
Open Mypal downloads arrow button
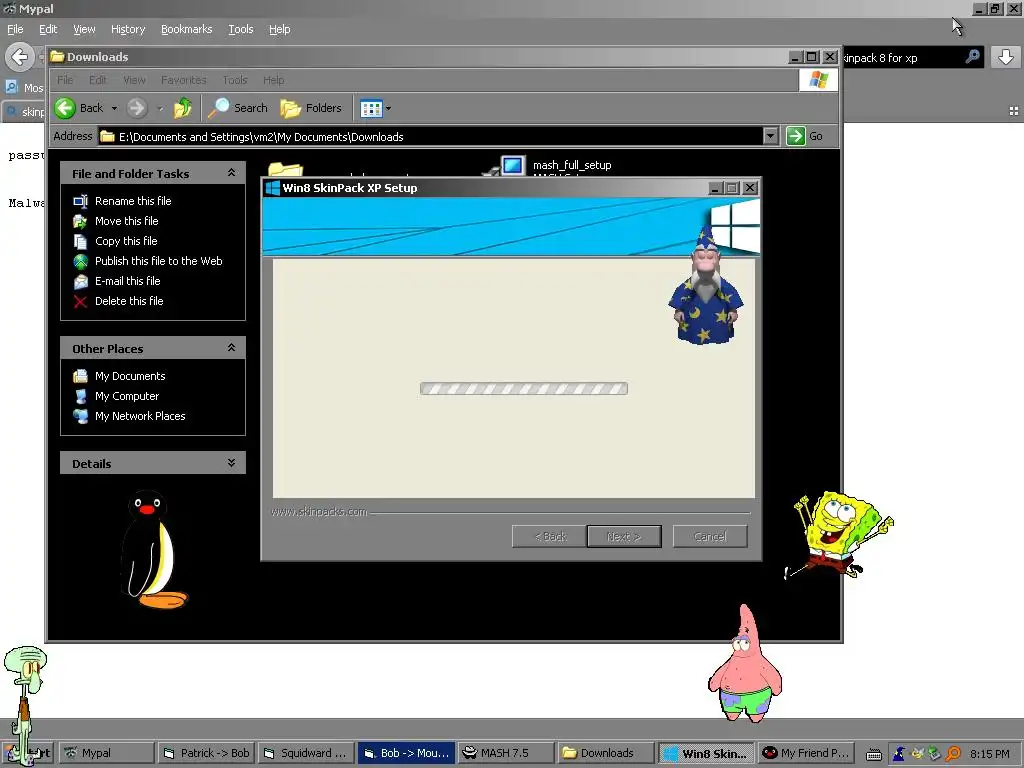[1006, 57]
